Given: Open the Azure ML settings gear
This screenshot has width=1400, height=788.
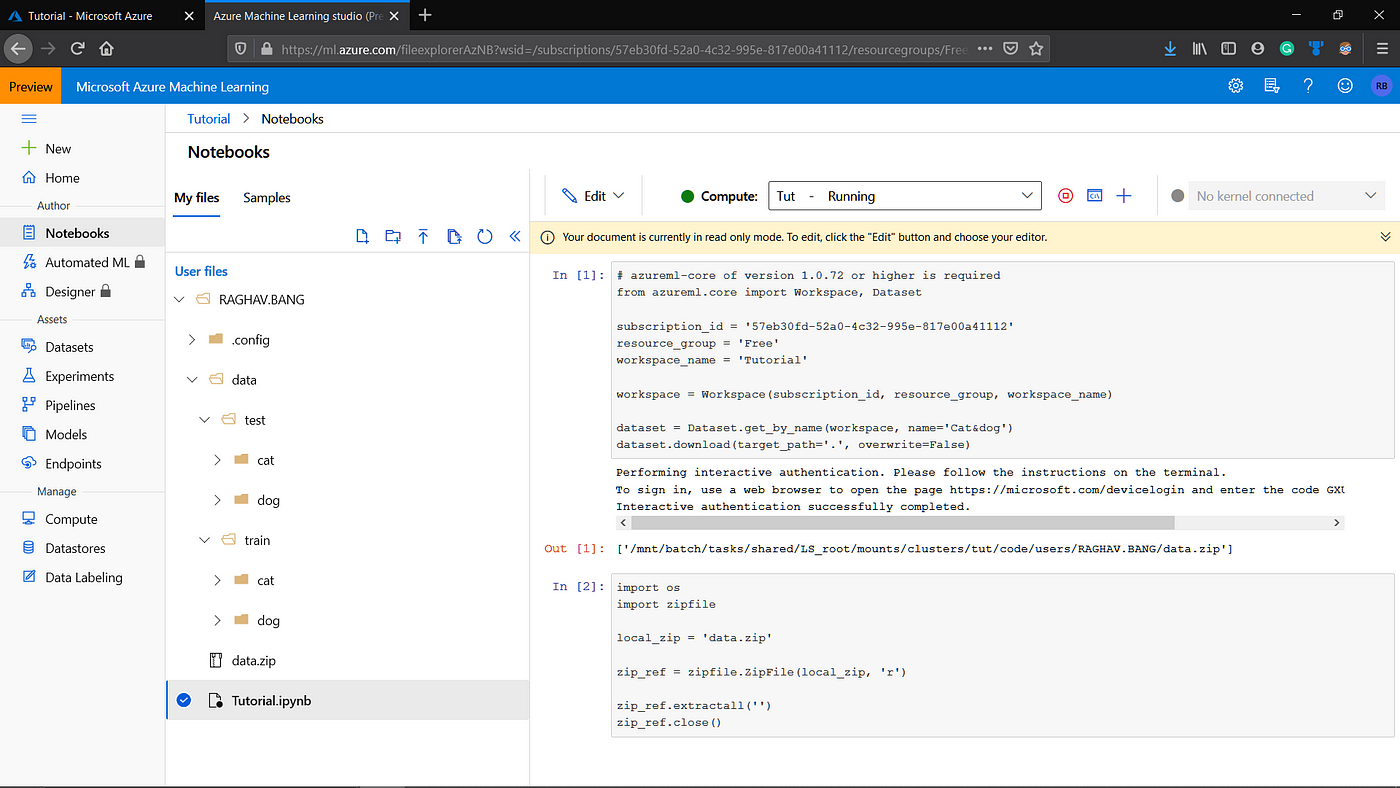Looking at the screenshot, I should tap(1236, 86).
